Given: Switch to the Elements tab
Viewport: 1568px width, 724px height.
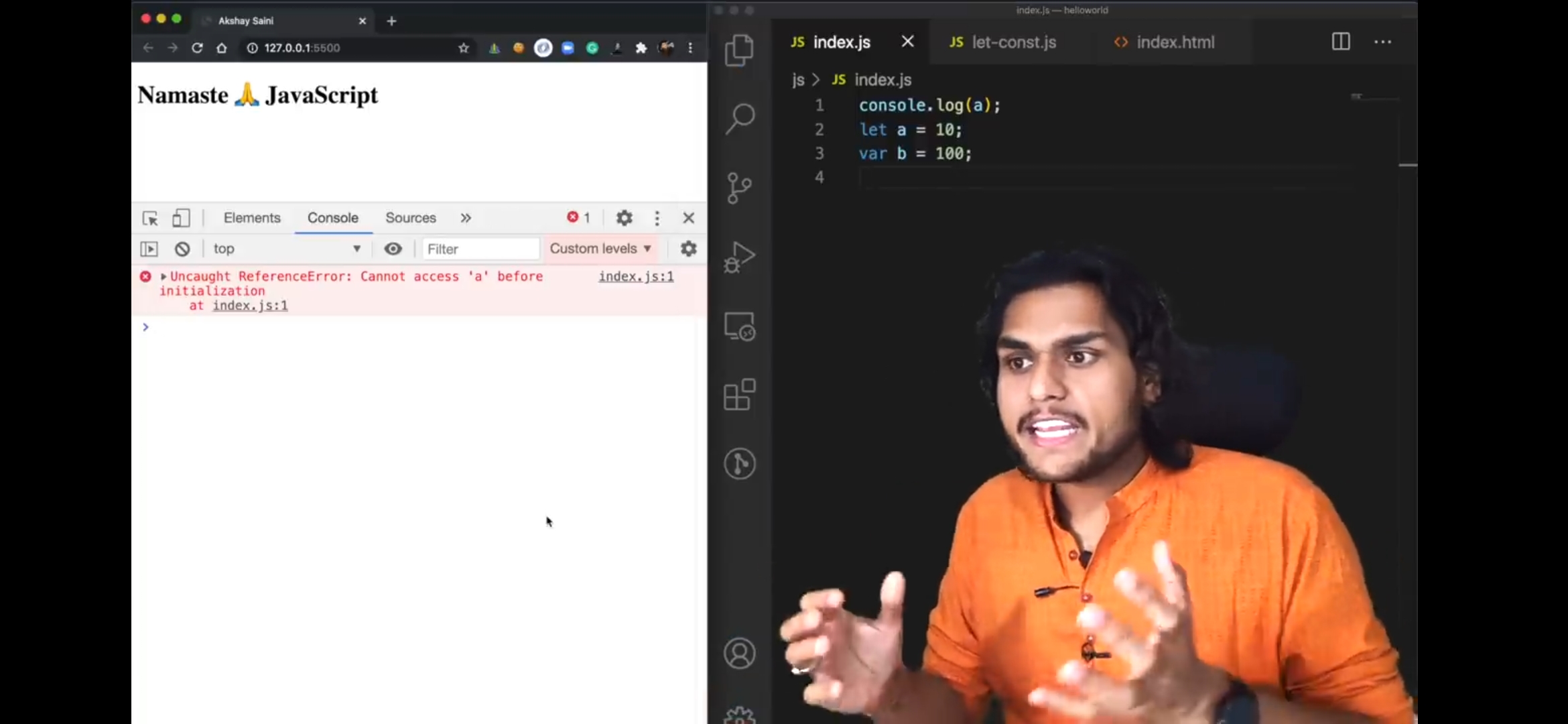Looking at the screenshot, I should (x=252, y=218).
